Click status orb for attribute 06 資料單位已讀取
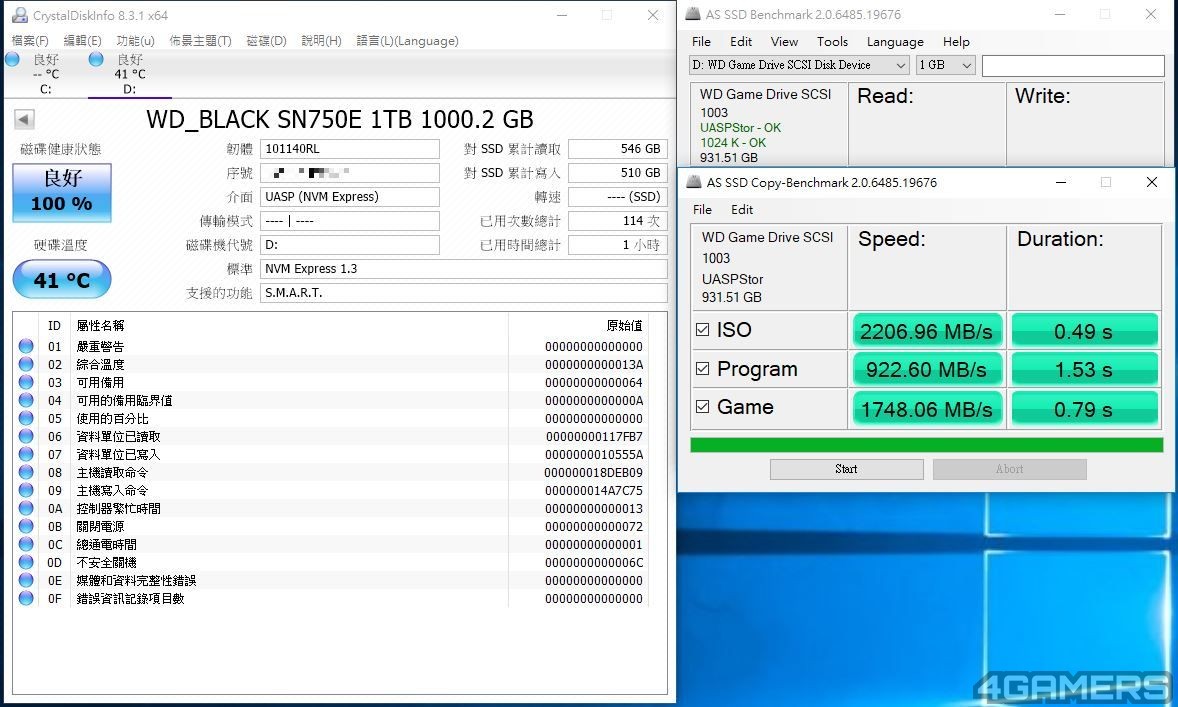Screen dimensions: 1178x707 click(x=26, y=437)
